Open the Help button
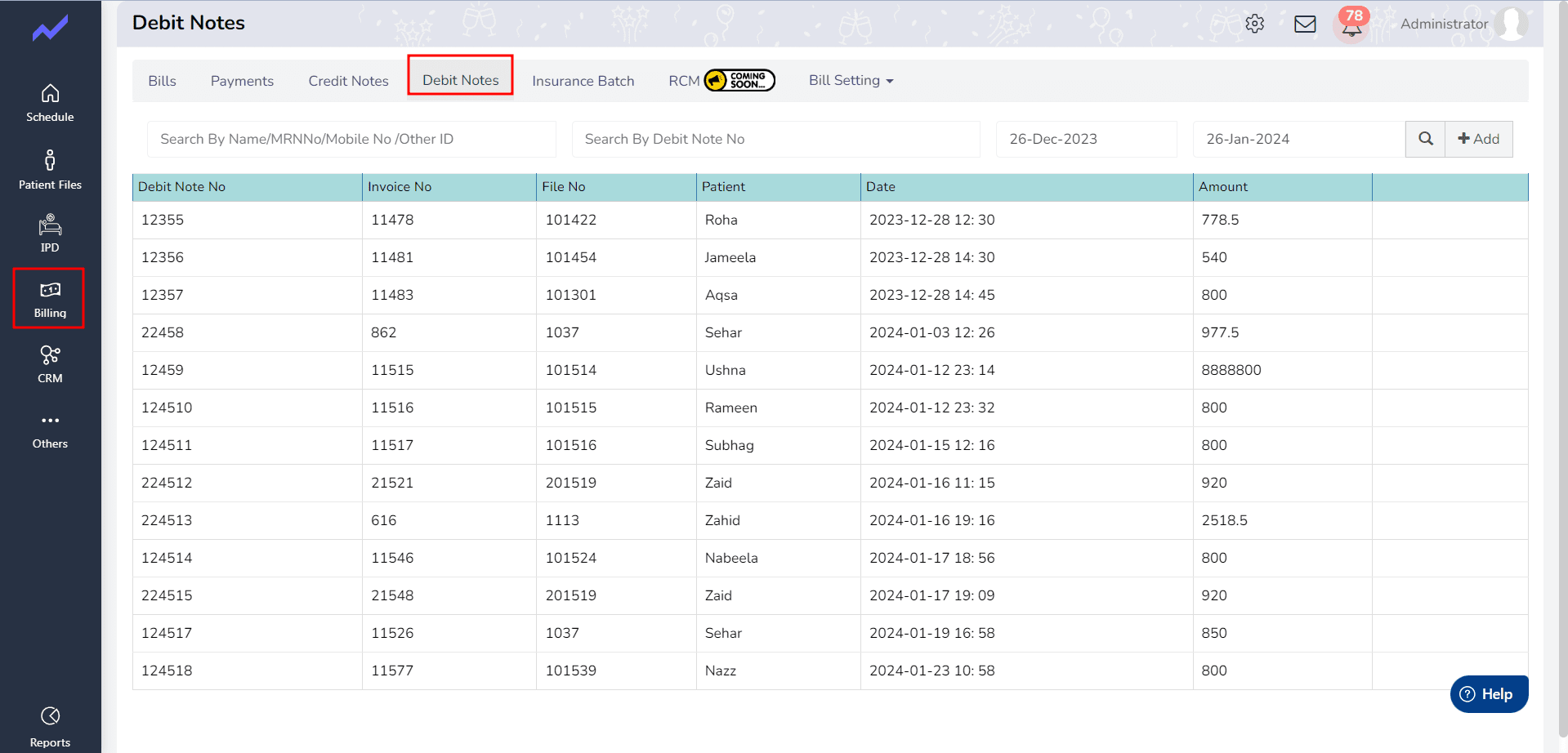 tap(1489, 694)
